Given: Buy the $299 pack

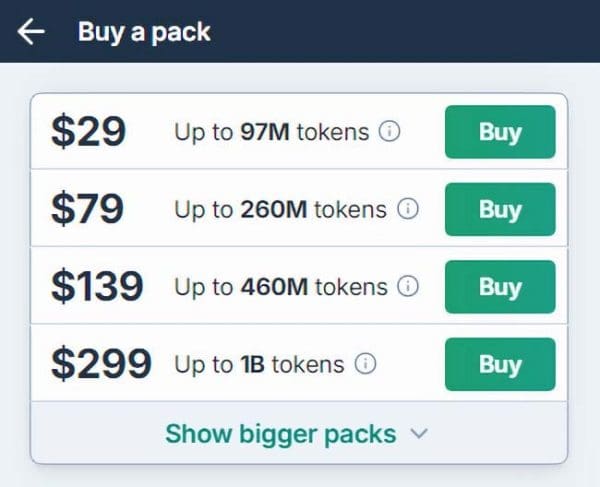Looking at the screenshot, I should 500,364.
